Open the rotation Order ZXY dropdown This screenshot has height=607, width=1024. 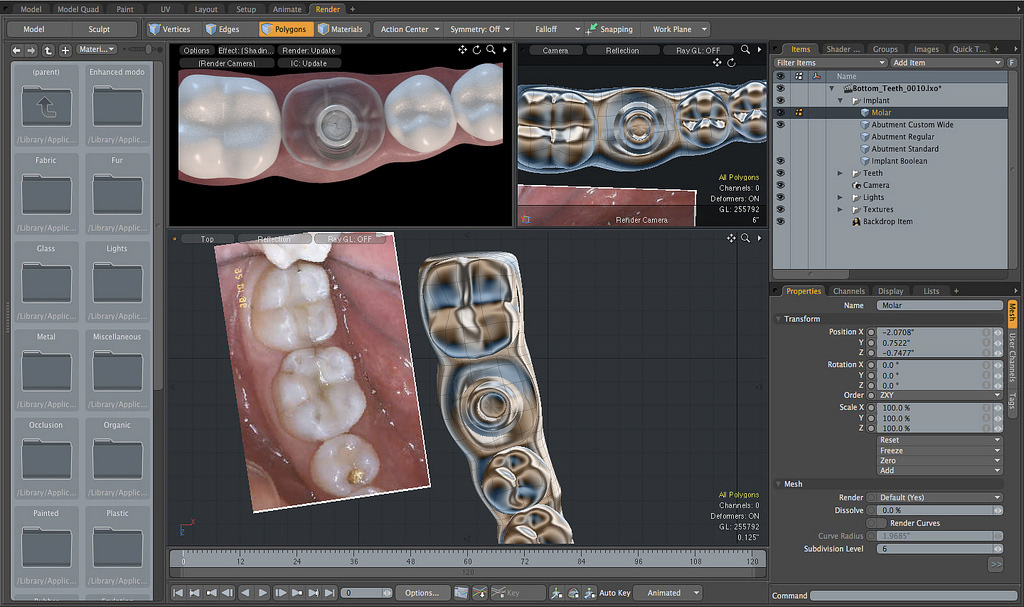[x=938, y=395]
